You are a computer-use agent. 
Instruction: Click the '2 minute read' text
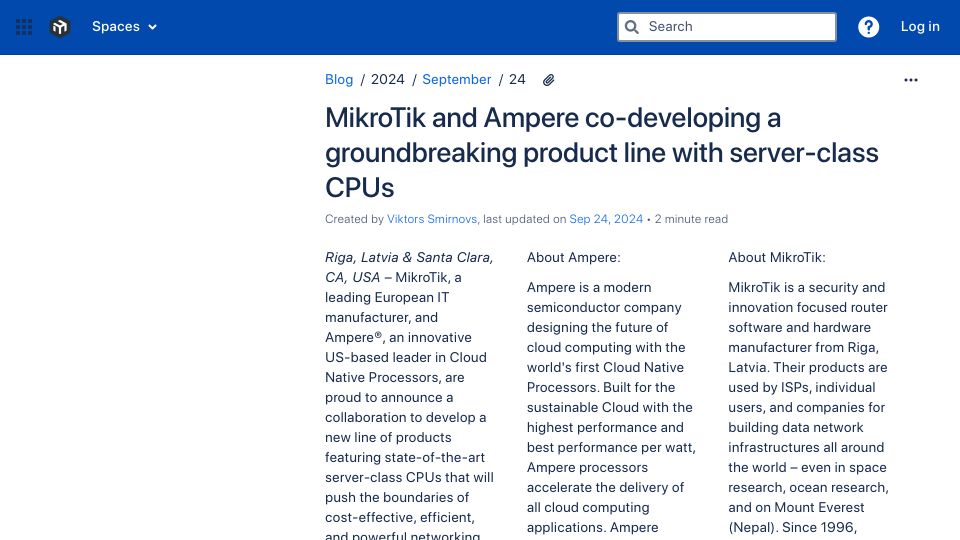[691, 219]
